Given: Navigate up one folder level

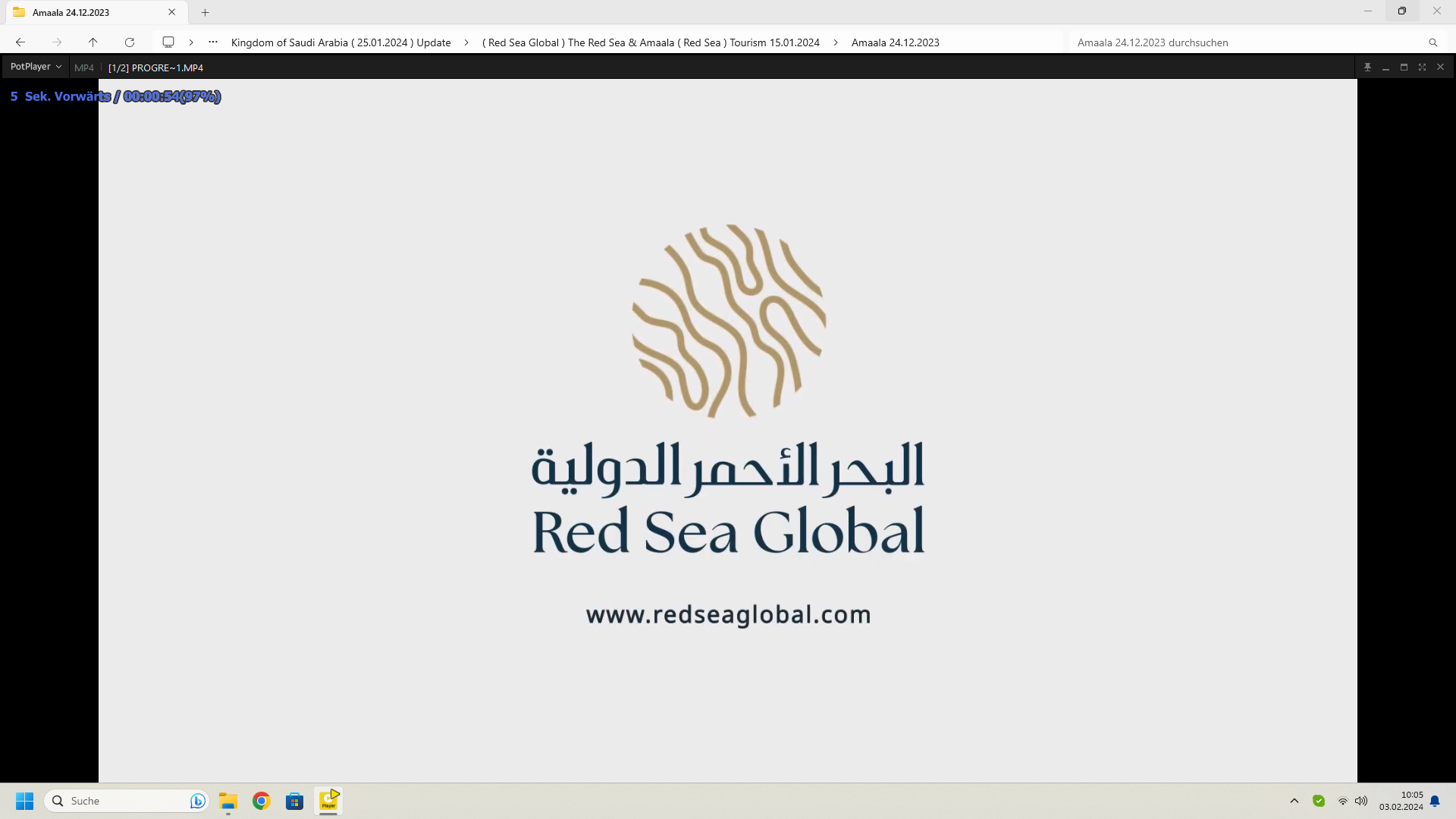Looking at the screenshot, I should [93, 42].
